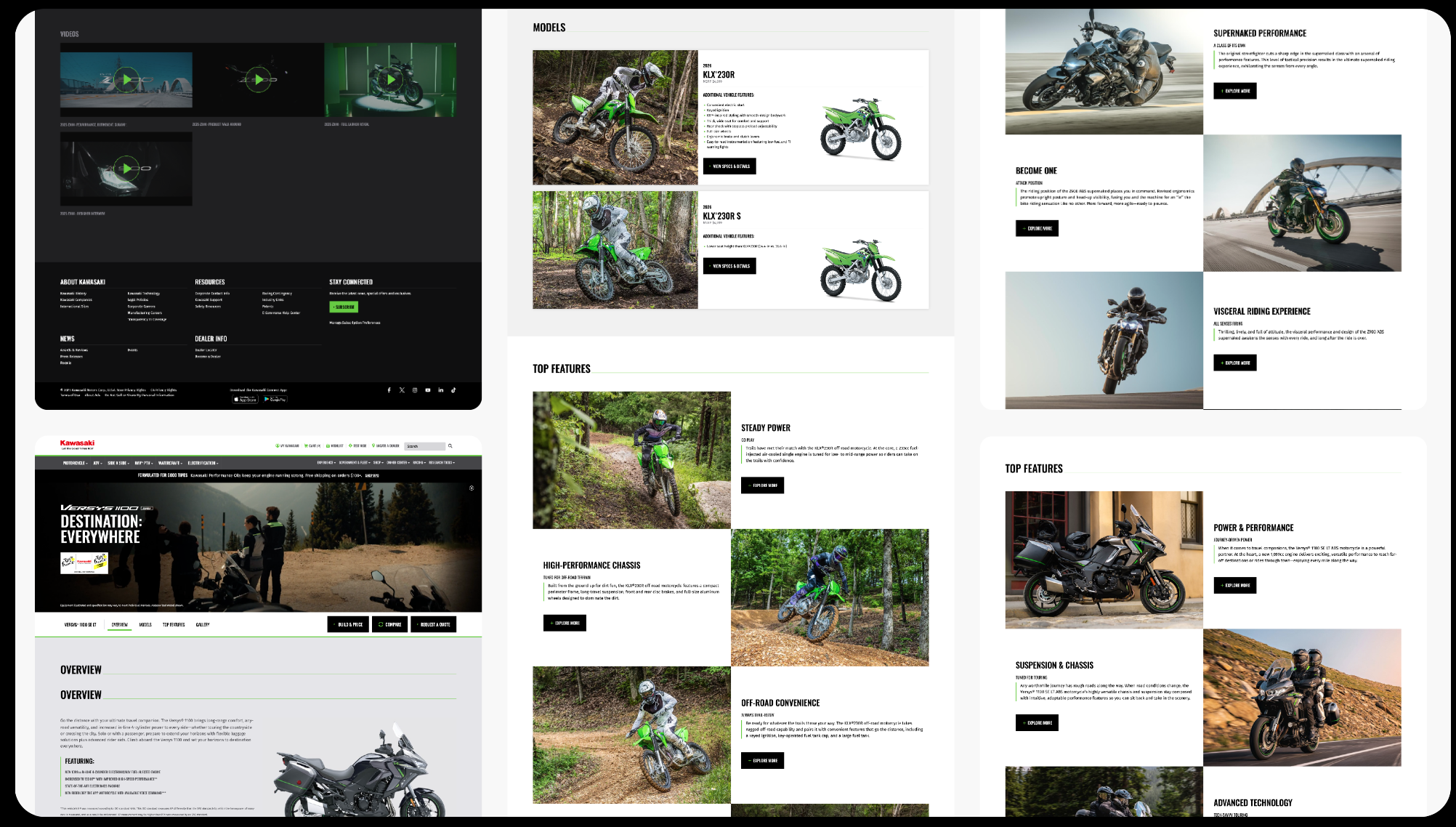Expand the Motorcycle nav dropdown

(x=75, y=463)
